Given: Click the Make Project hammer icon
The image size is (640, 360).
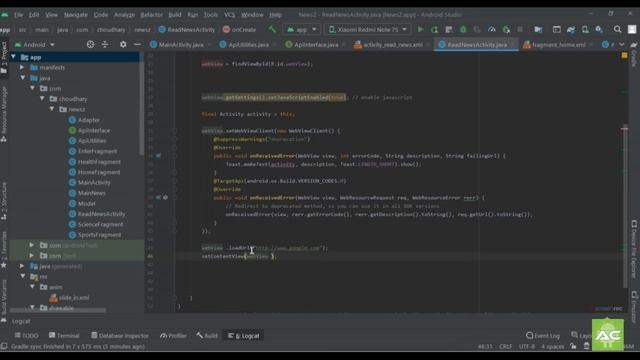Looking at the screenshot, I should [x=272, y=29].
